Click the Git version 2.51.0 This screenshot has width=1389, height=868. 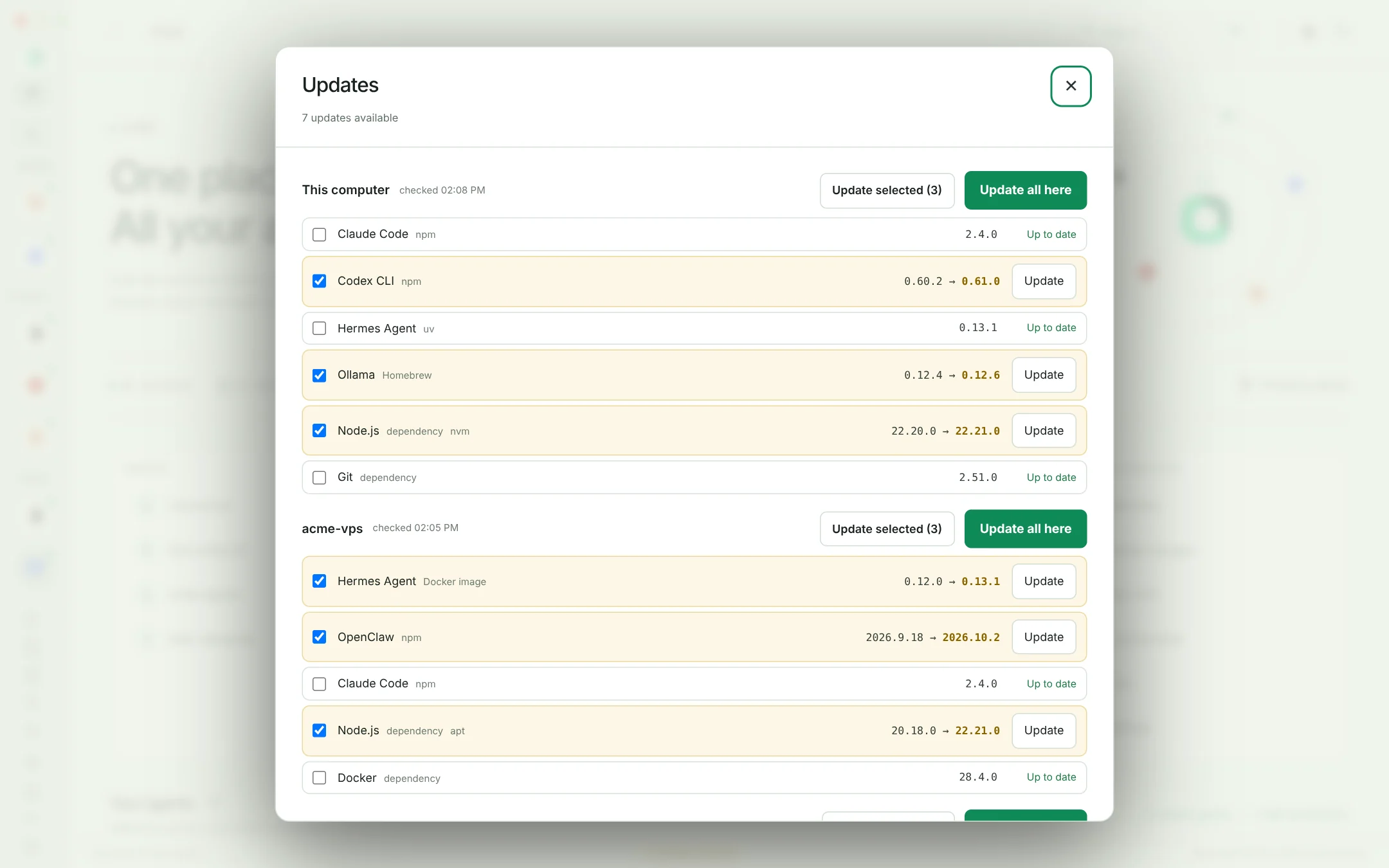[x=977, y=477]
